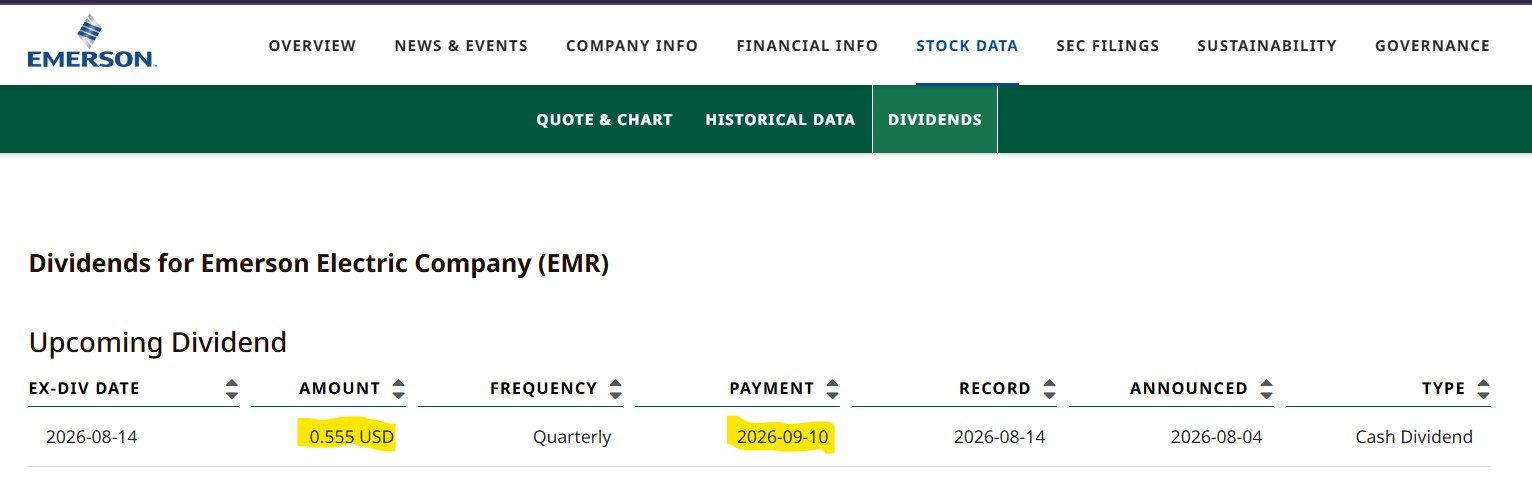Select the 0.555 USD amount cell

click(x=352, y=437)
